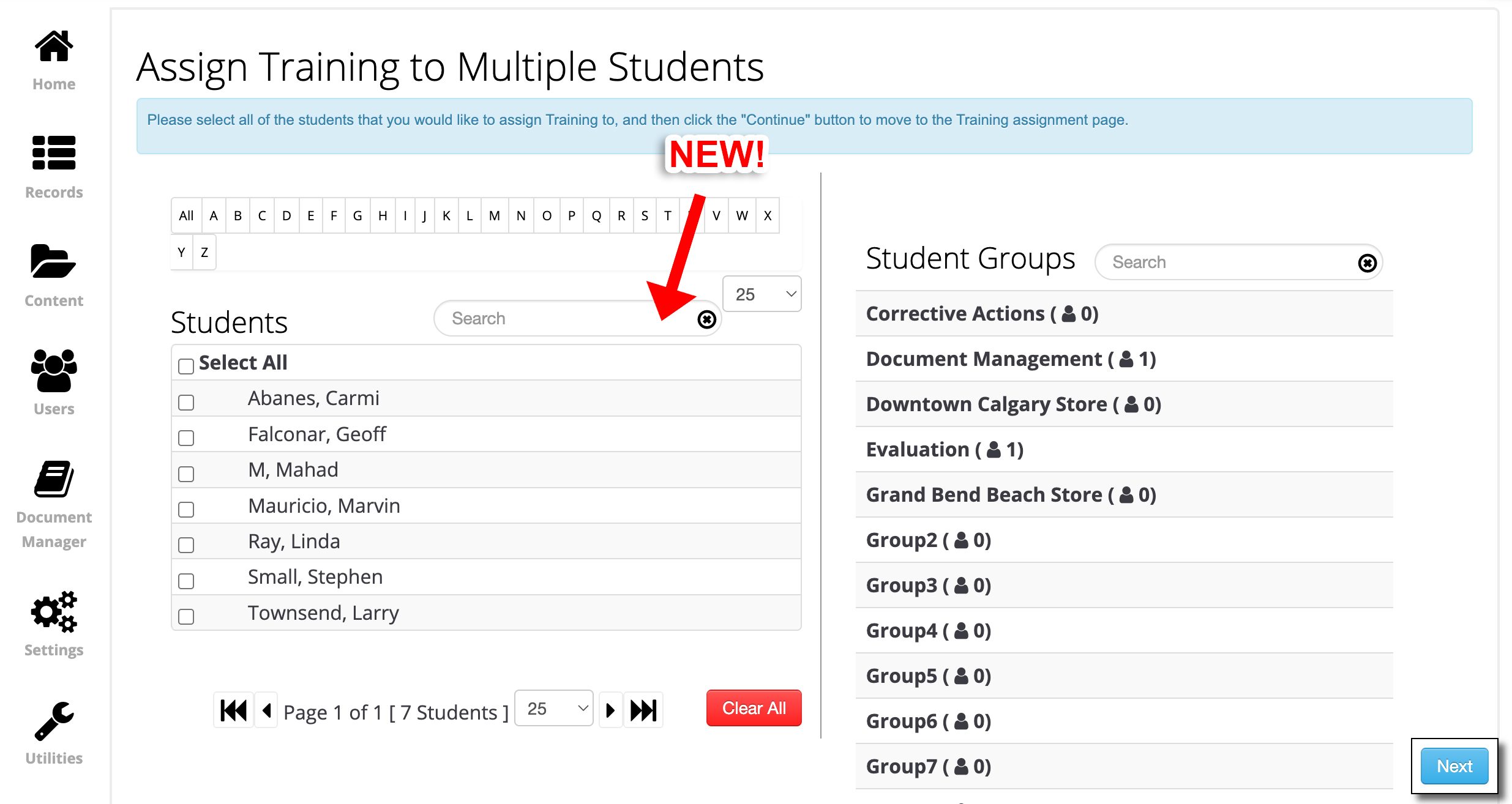Open page size dropdown in pagination bar
Image resolution: width=1512 pixels, height=804 pixels.
point(553,709)
